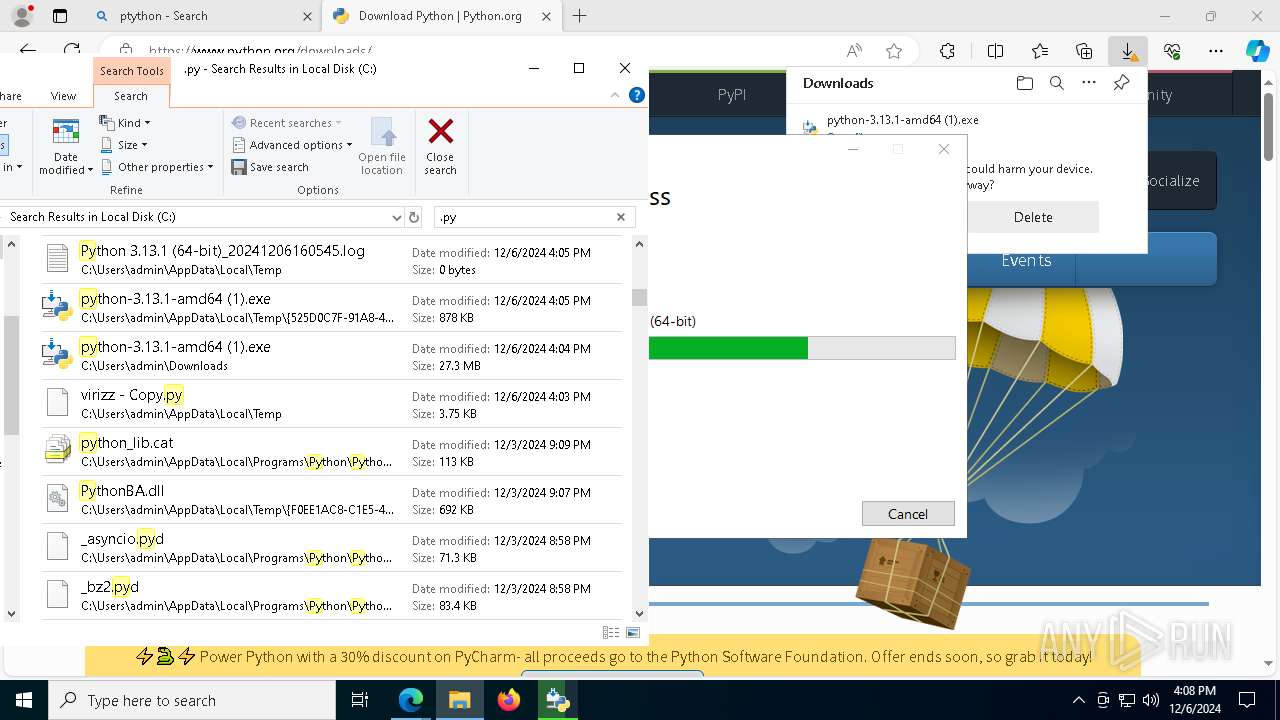Switch to large icons view in Explorer
This screenshot has width=1280, height=720.
633,633
